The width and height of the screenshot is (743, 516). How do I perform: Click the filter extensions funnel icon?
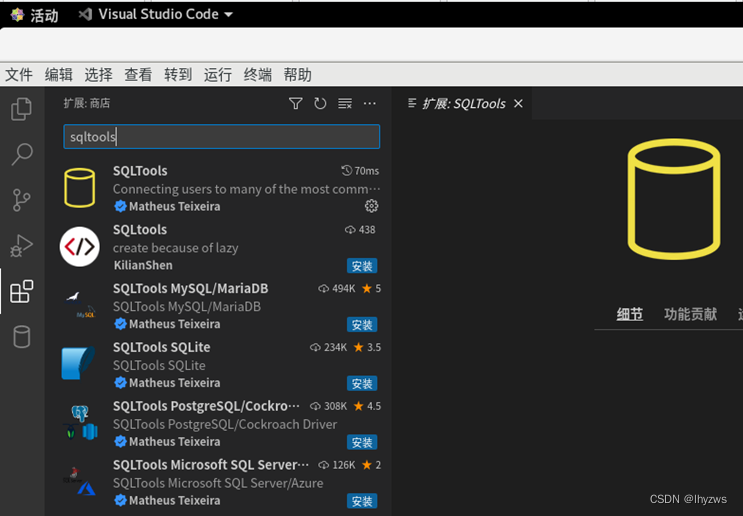296,103
